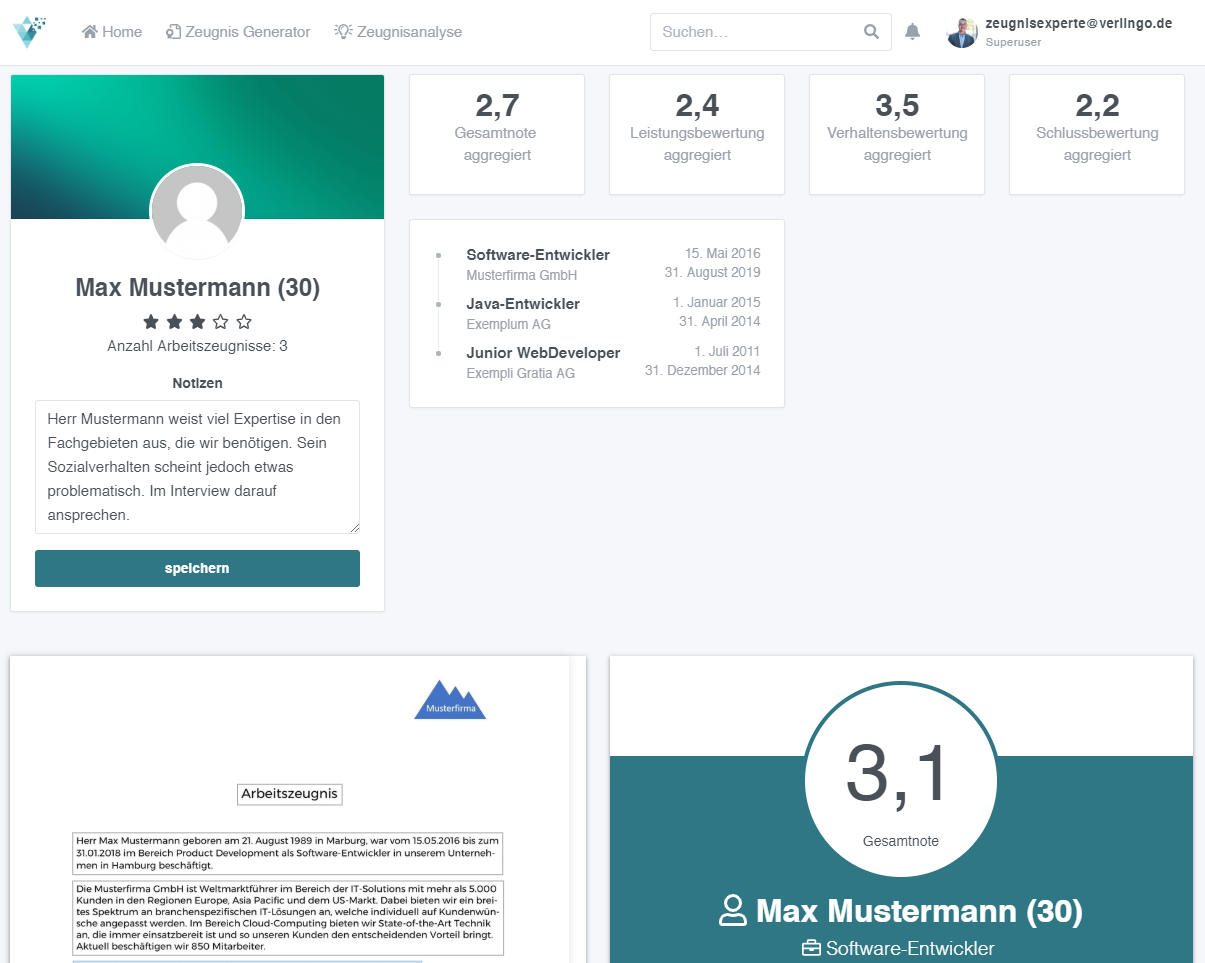This screenshot has width=1205, height=963.
Task: Select the Java-Entwickler timeline entry
Action: (523, 304)
